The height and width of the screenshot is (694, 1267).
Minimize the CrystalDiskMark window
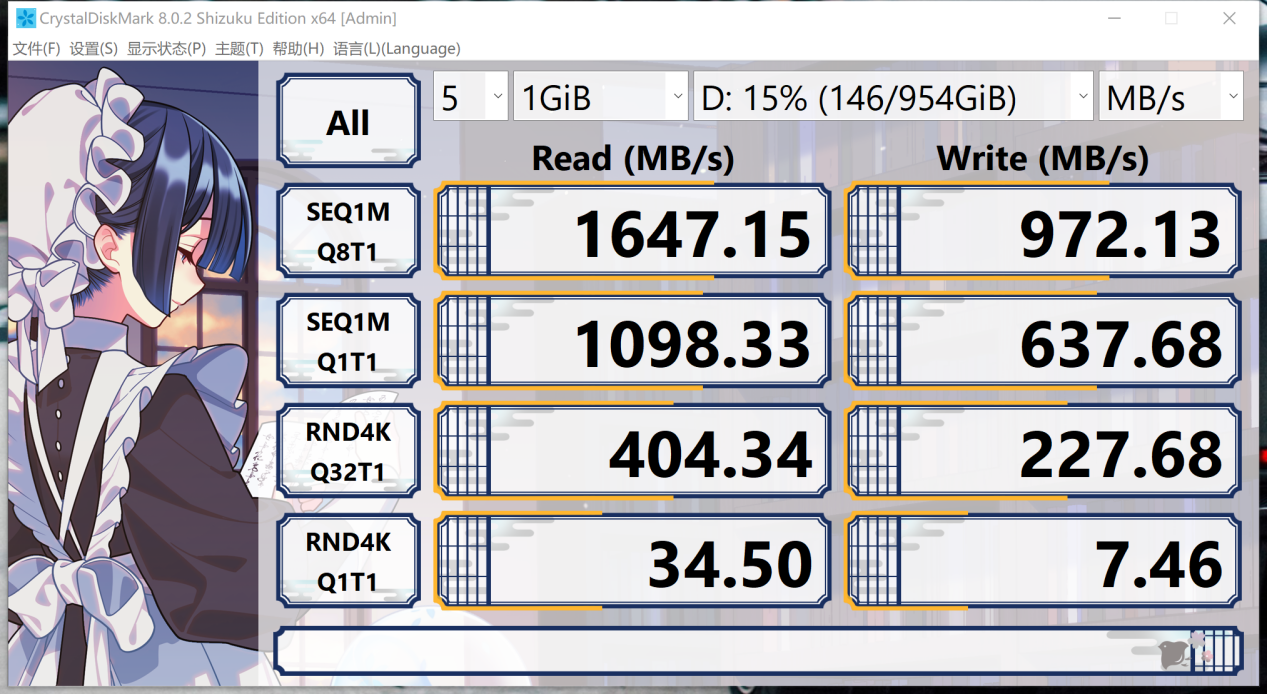click(1113, 18)
